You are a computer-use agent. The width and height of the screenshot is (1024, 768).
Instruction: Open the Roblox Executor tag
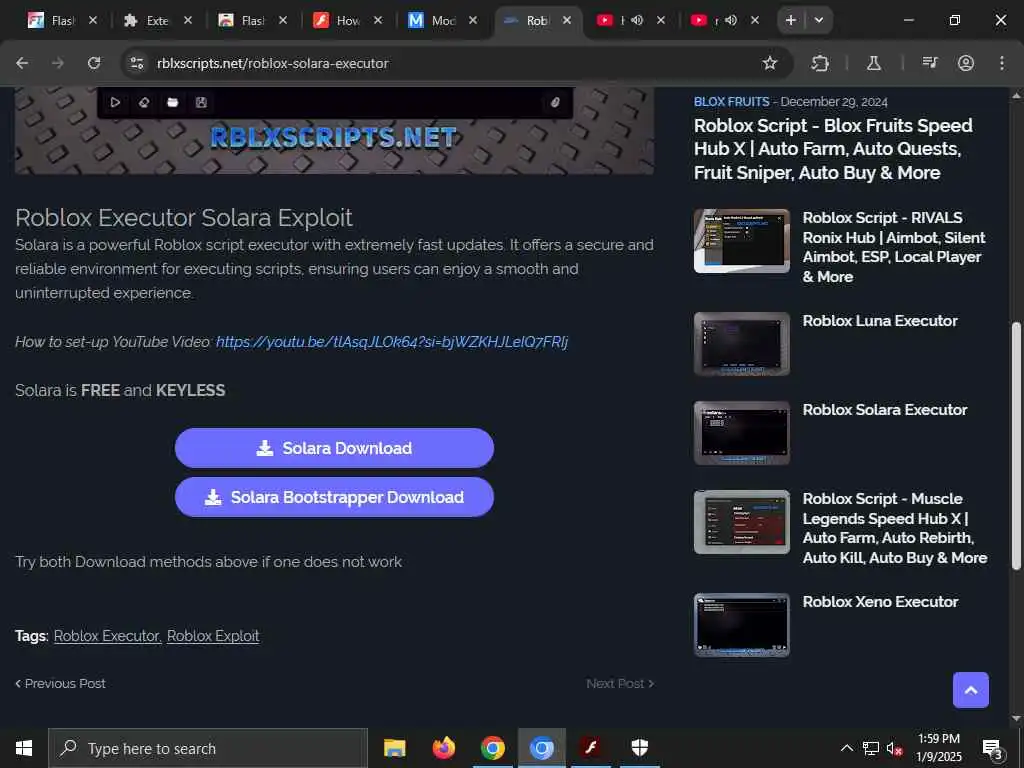coord(107,636)
